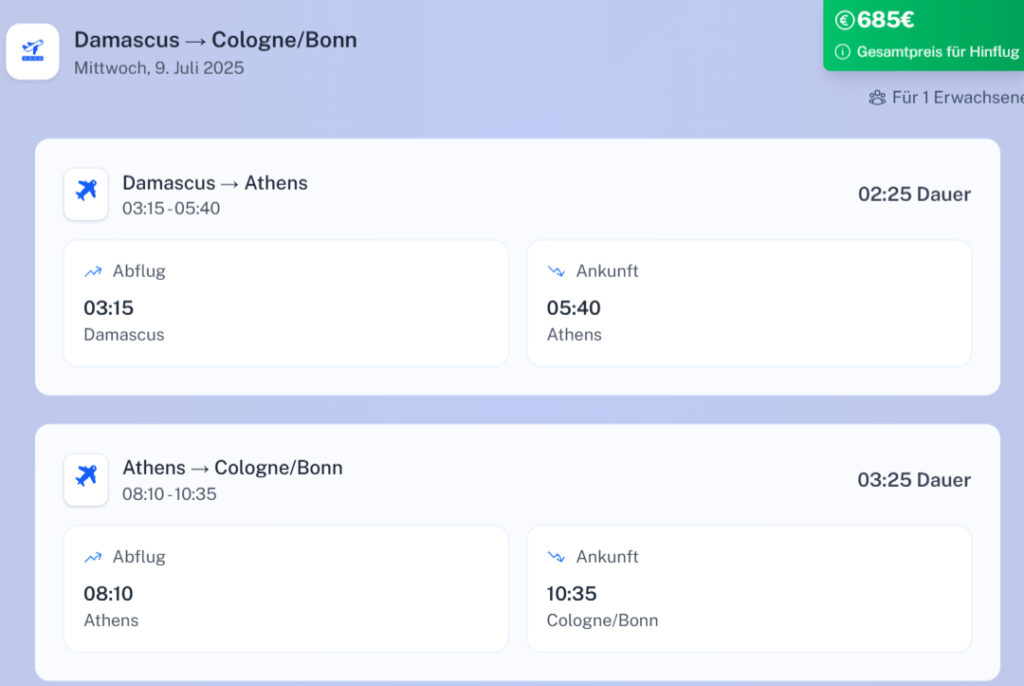Click the 05:40 Athens arrival card

[748, 303]
